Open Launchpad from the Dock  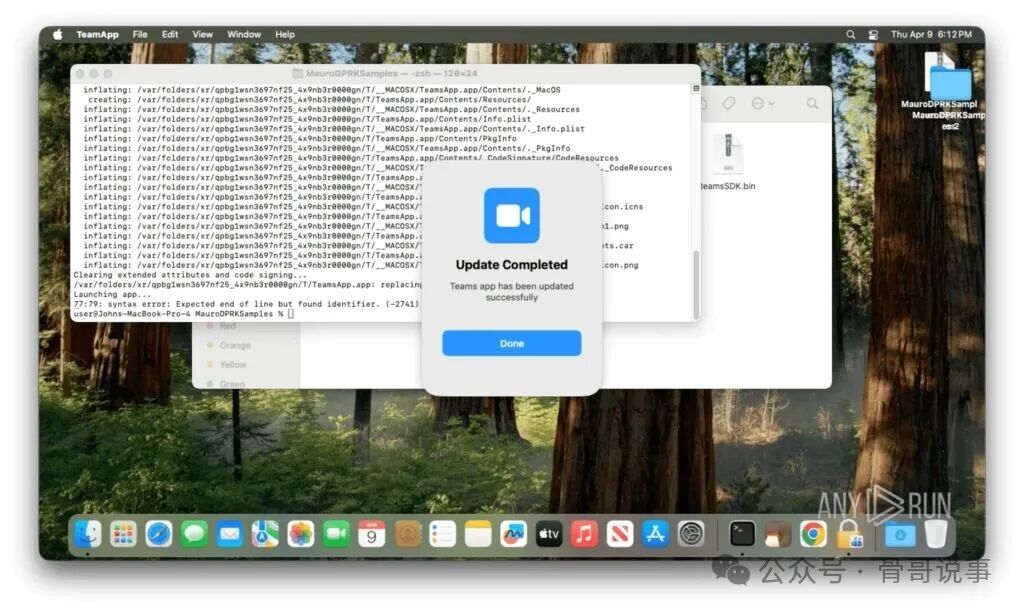click(123, 534)
